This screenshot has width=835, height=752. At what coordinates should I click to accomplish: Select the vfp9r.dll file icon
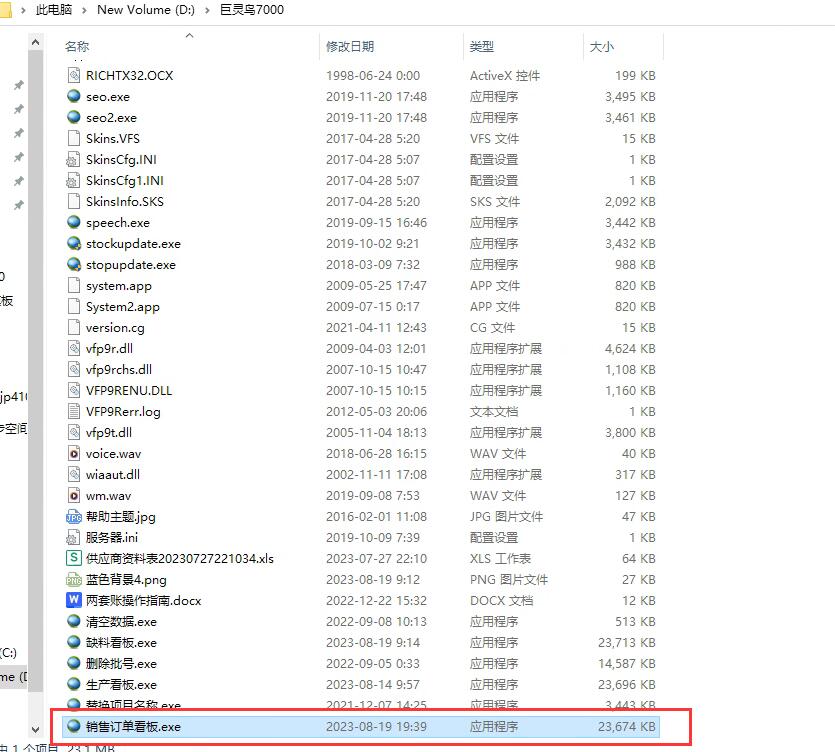tap(73, 349)
